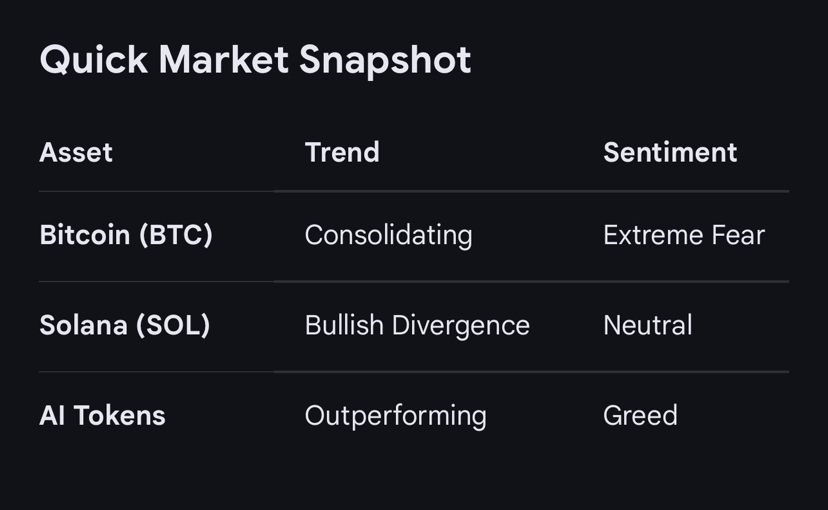Select the Trend column header
The width and height of the screenshot is (828, 510).
342,152
